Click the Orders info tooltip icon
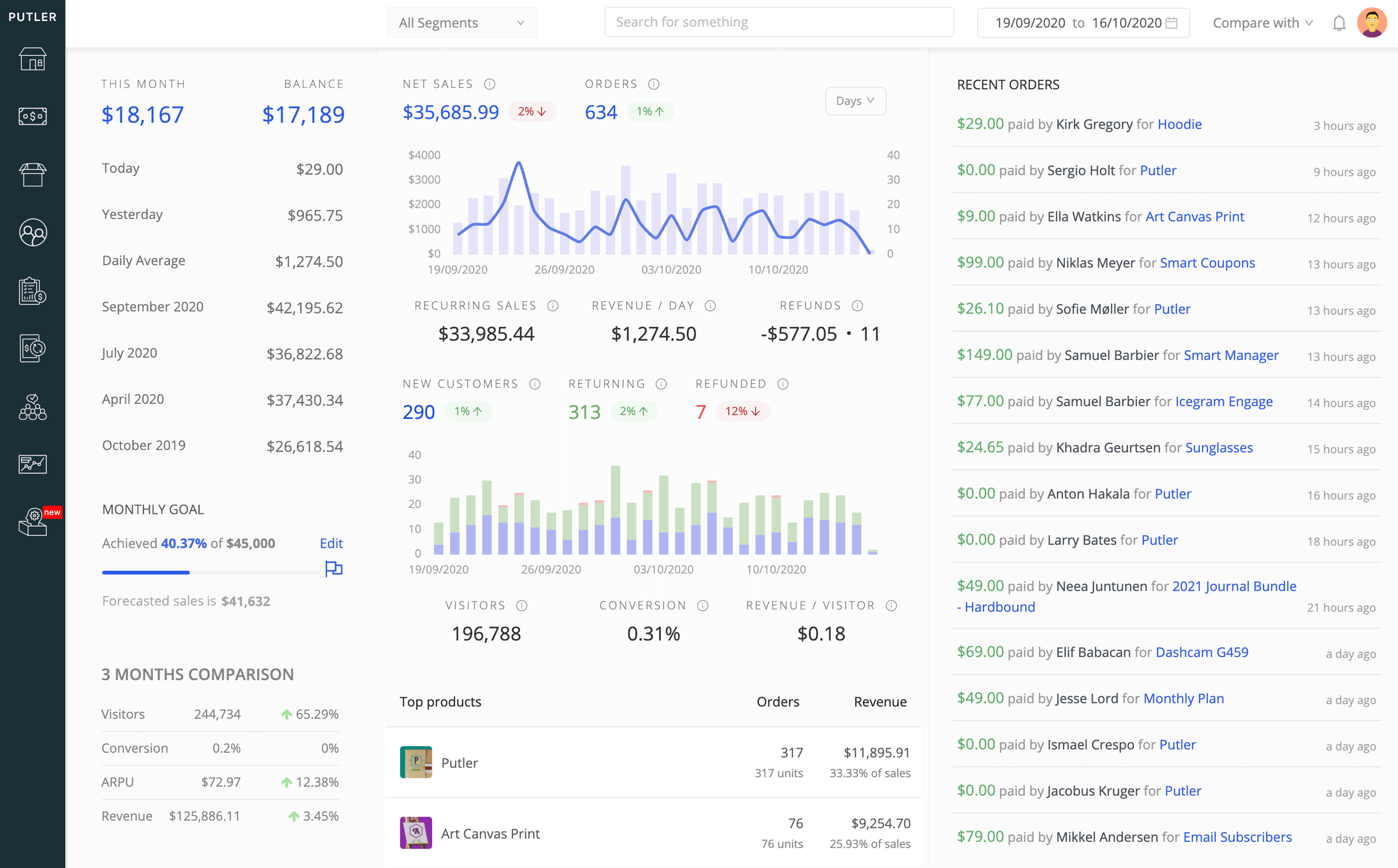The image size is (1398, 868). (654, 84)
